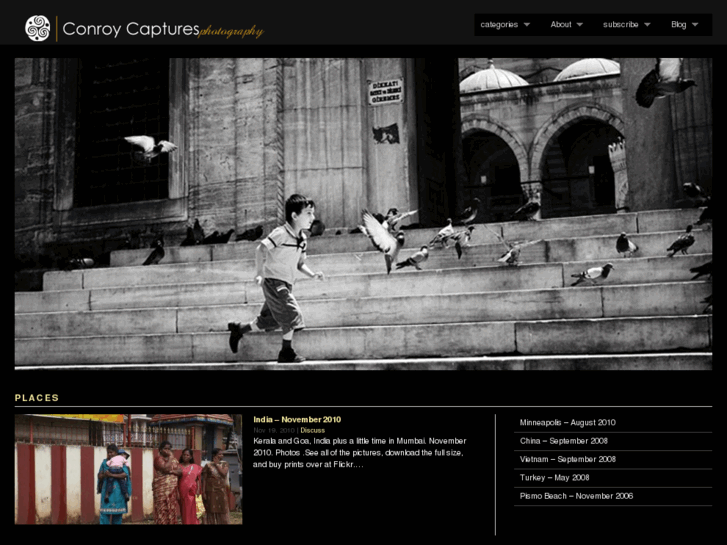Open Vietnam – September 2008 post
Image resolution: width=727 pixels, height=545 pixels.
pyautogui.click(x=568, y=459)
